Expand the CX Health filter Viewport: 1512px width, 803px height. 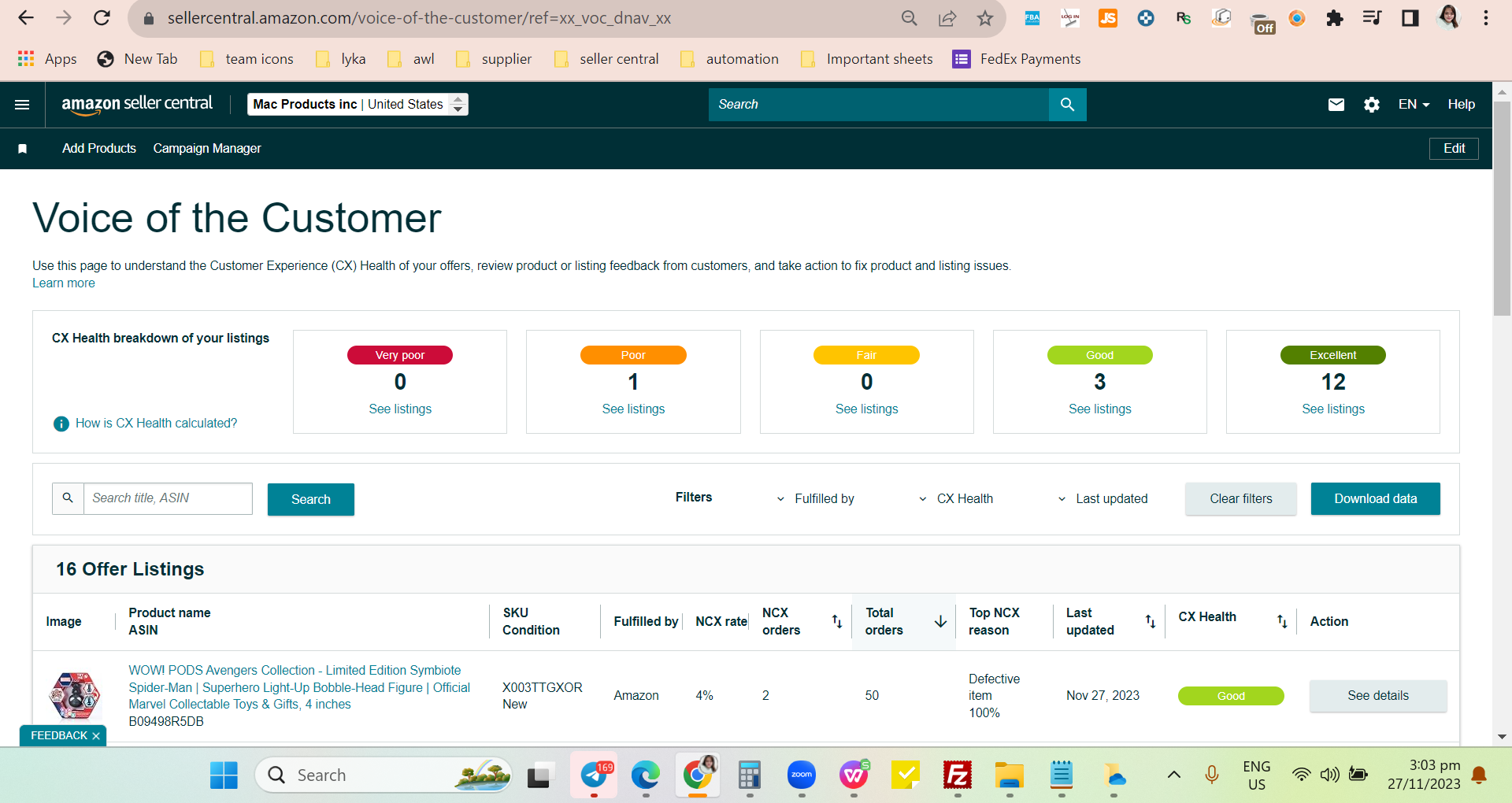[956, 499]
